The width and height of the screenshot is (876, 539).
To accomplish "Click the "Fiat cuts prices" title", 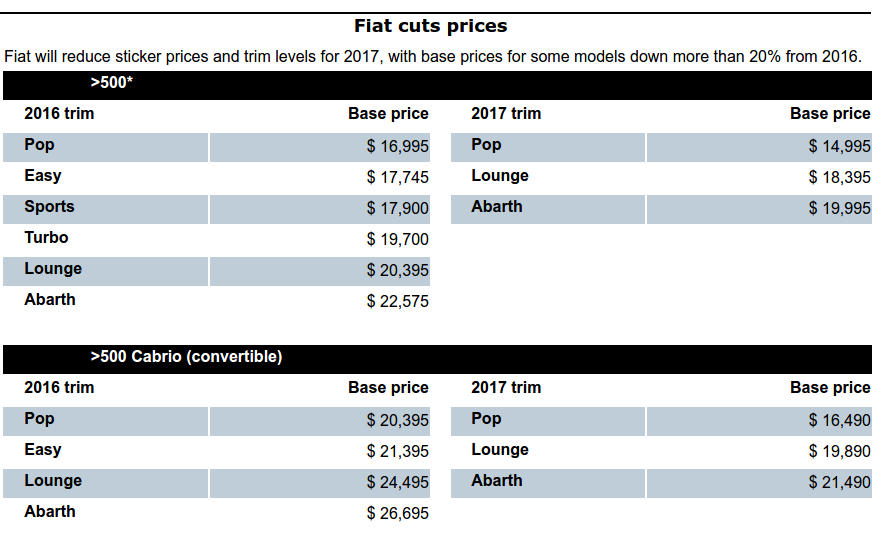I will point(430,26).
